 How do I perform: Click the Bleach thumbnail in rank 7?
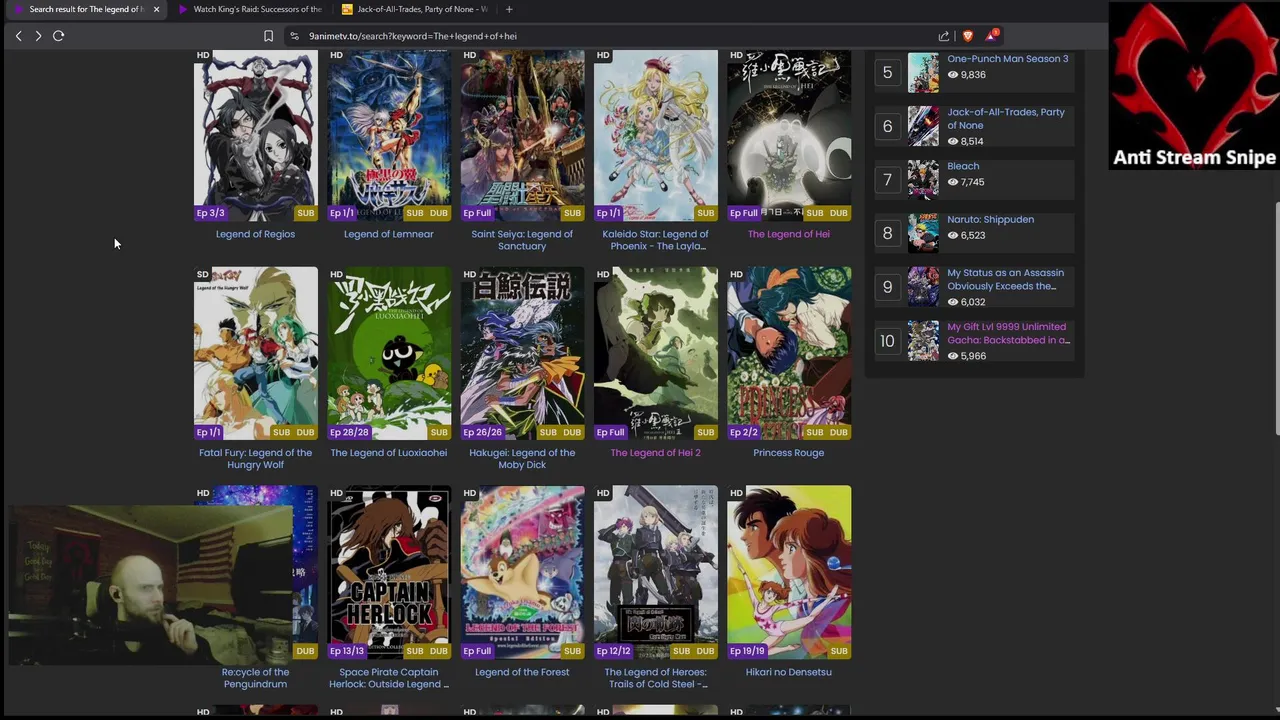(923, 180)
